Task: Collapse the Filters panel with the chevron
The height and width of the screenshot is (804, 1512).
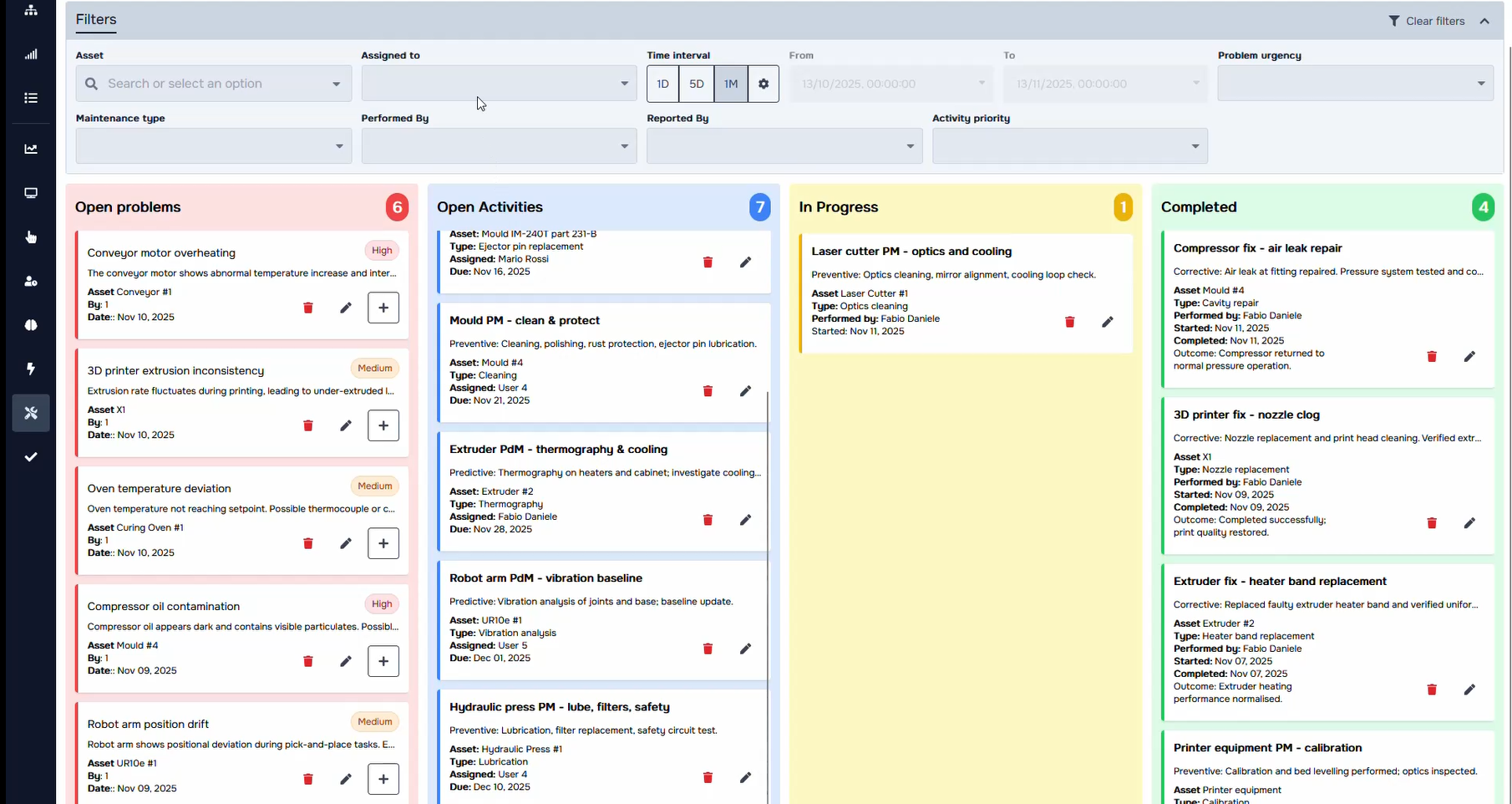Action: click(1485, 21)
